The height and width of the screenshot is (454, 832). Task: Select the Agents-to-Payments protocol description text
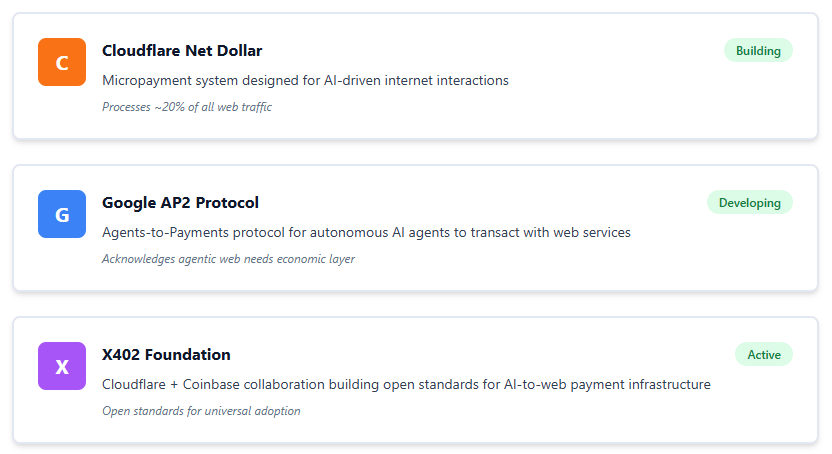coord(366,232)
